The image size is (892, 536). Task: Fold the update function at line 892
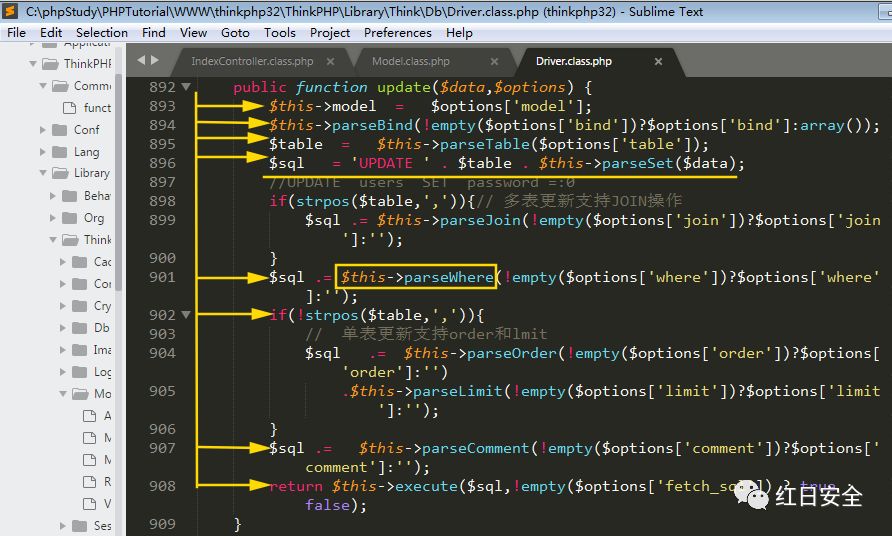[x=185, y=87]
